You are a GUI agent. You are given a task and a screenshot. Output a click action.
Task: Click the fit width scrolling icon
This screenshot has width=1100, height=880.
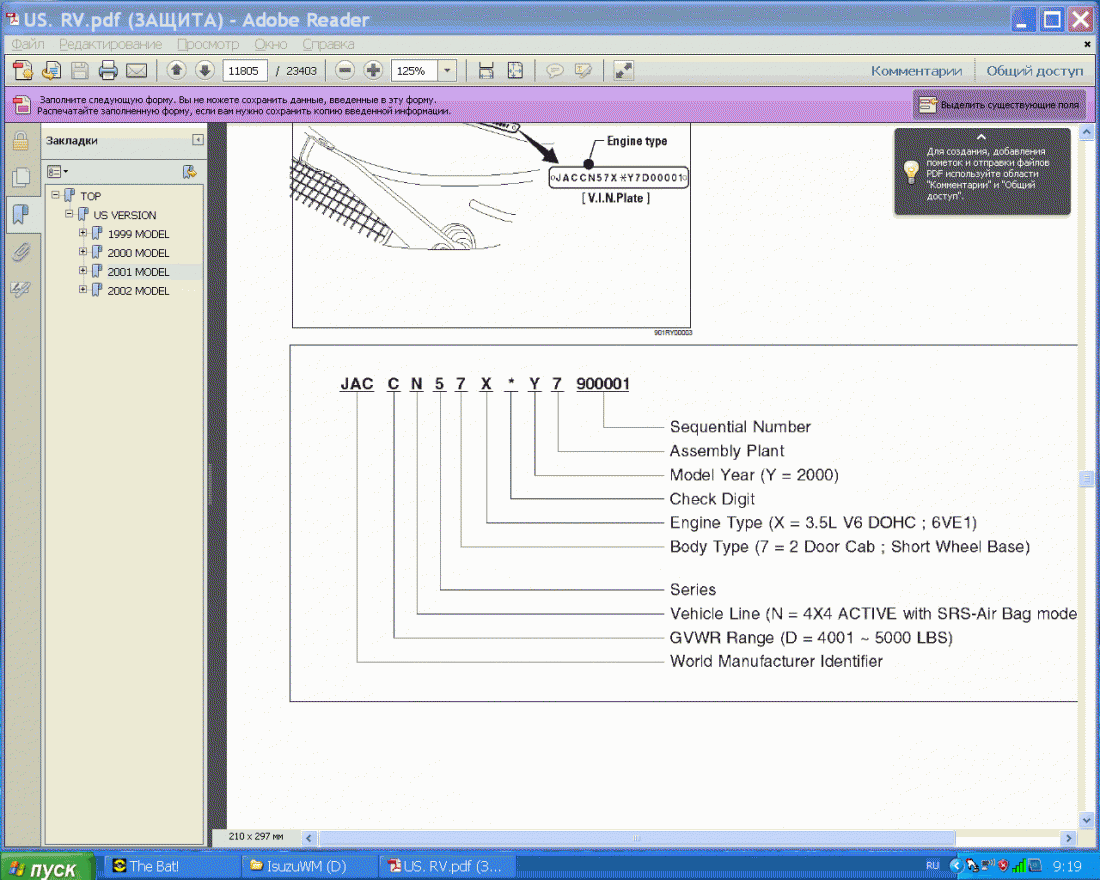pyautogui.click(x=485, y=70)
